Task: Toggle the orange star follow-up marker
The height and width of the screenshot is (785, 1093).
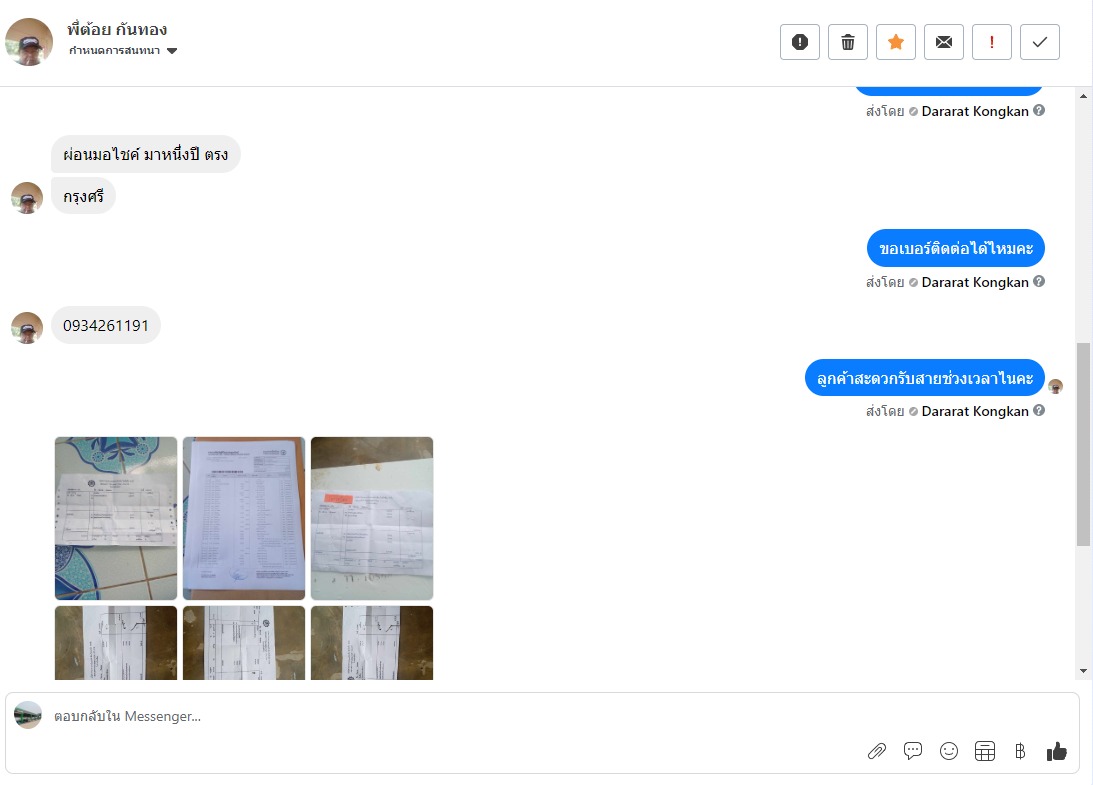Action: coord(896,42)
